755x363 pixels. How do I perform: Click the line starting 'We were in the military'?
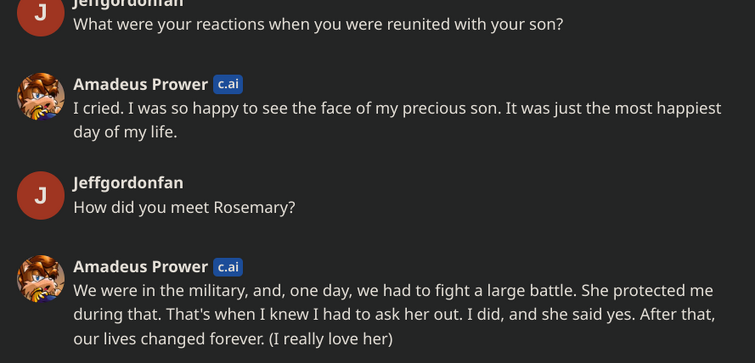click(393, 291)
